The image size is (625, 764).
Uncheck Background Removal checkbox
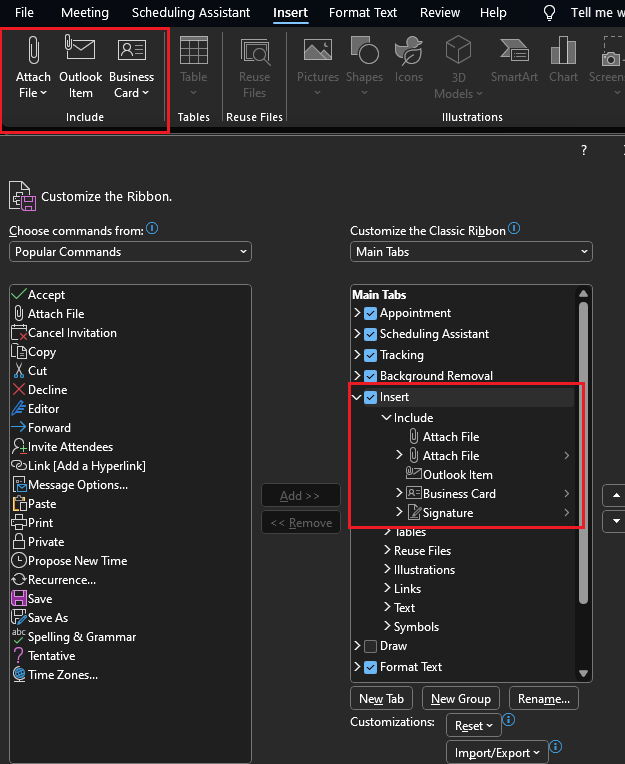tap(370, 376)
